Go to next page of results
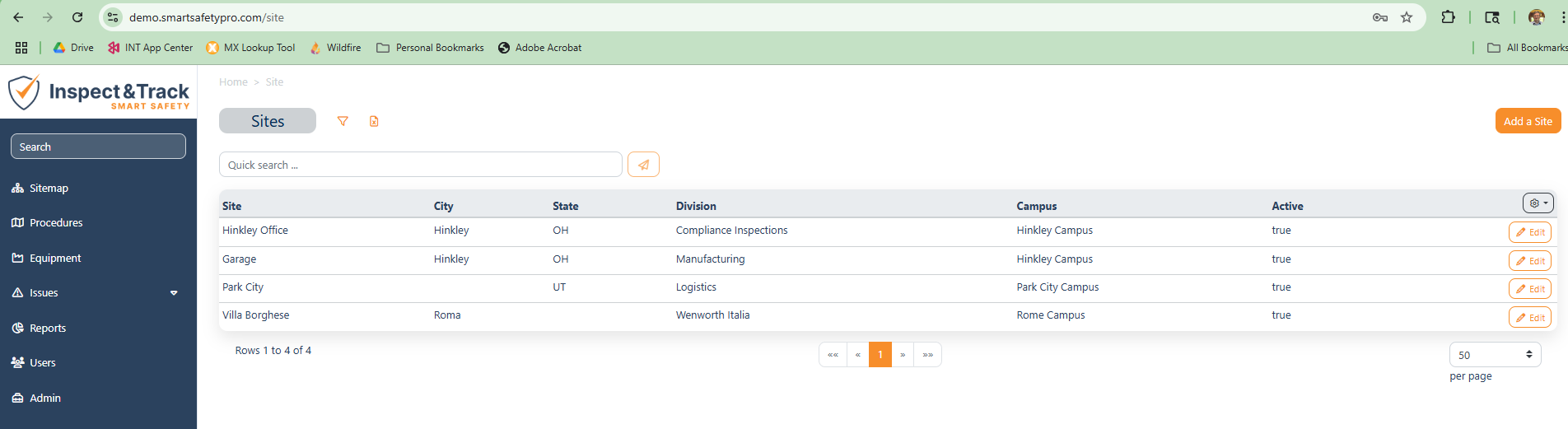 pyautogui.click(x=903, y=355)
